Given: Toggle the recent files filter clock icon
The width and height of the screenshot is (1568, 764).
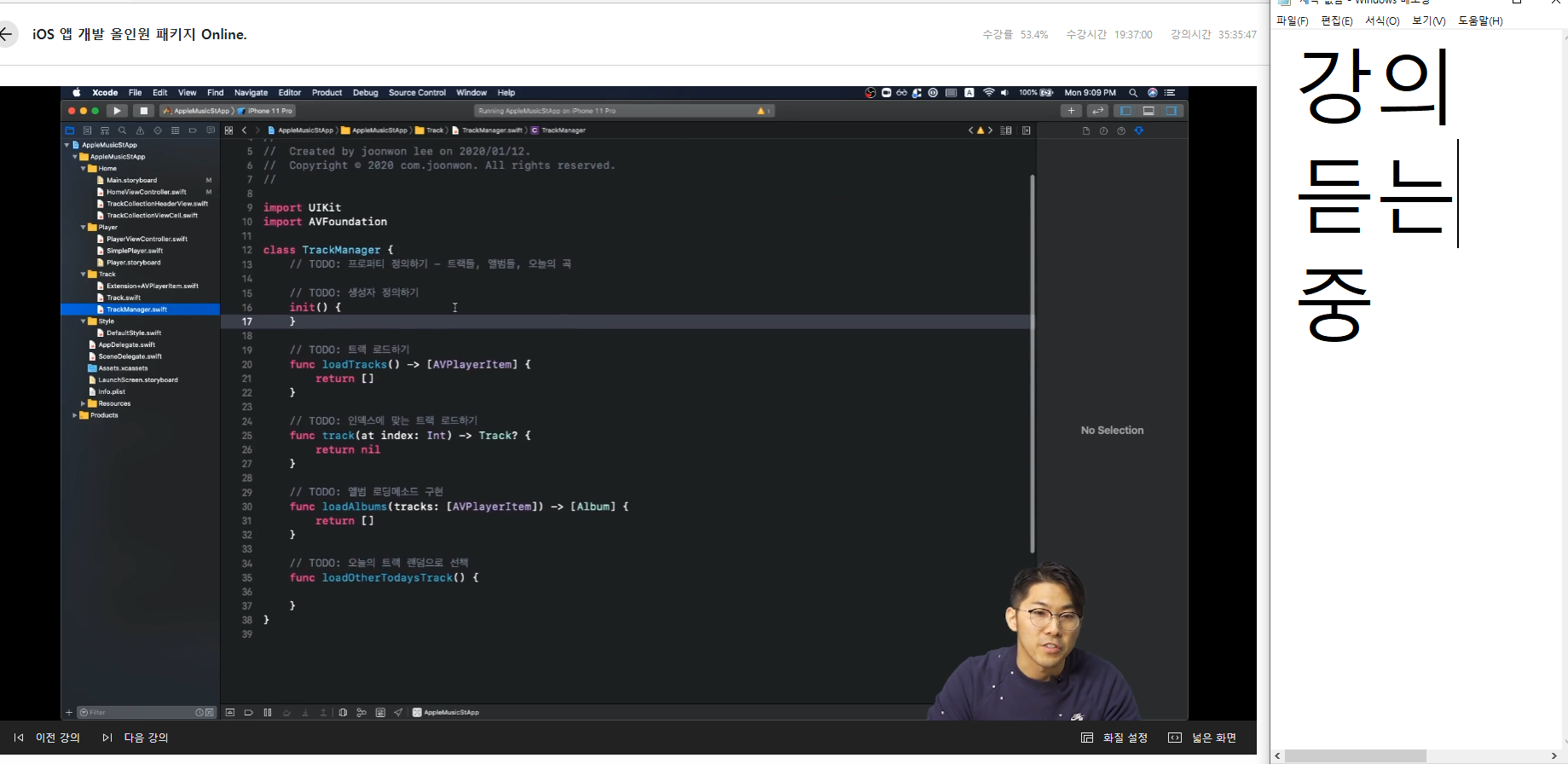Looking at the screenshot, I should [x=200, y=713].
